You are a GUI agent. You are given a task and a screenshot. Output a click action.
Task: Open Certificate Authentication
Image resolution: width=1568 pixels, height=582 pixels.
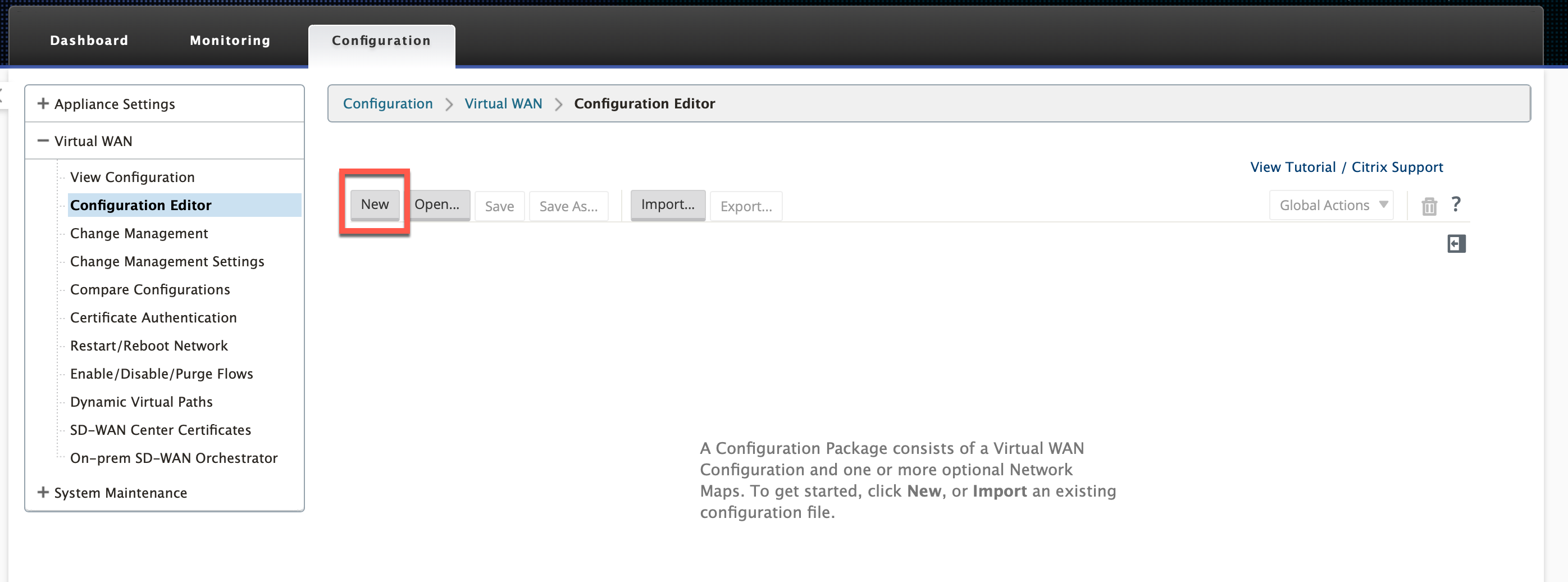click(153, 317)
